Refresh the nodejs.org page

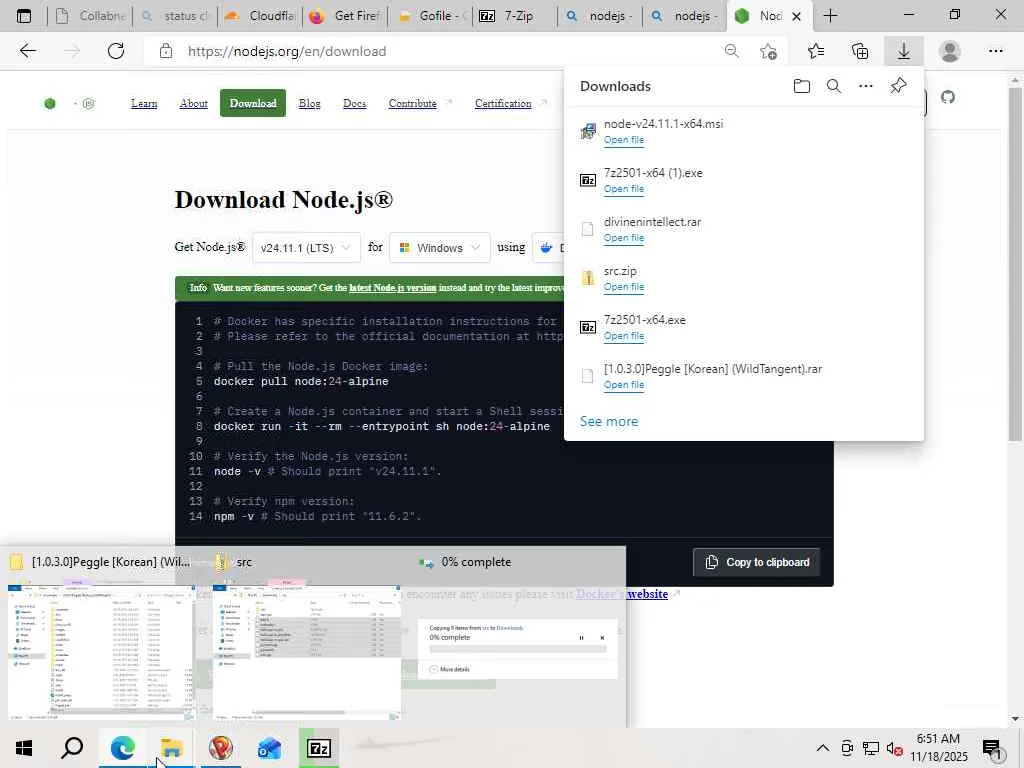click(116, 51)
